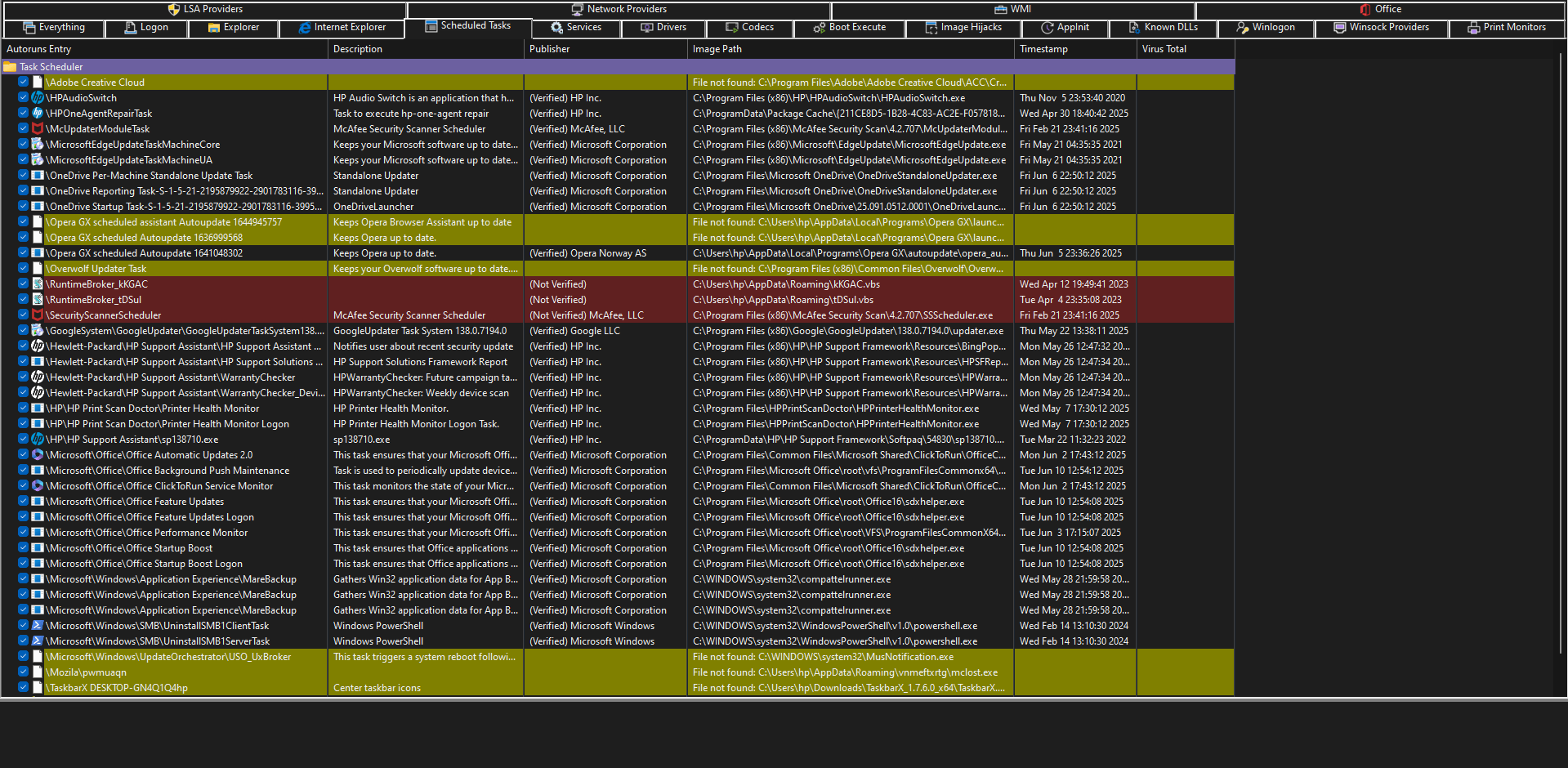
Task: Click the file icon of USO_UxBroker entry
Action: [x=38, y=657]
